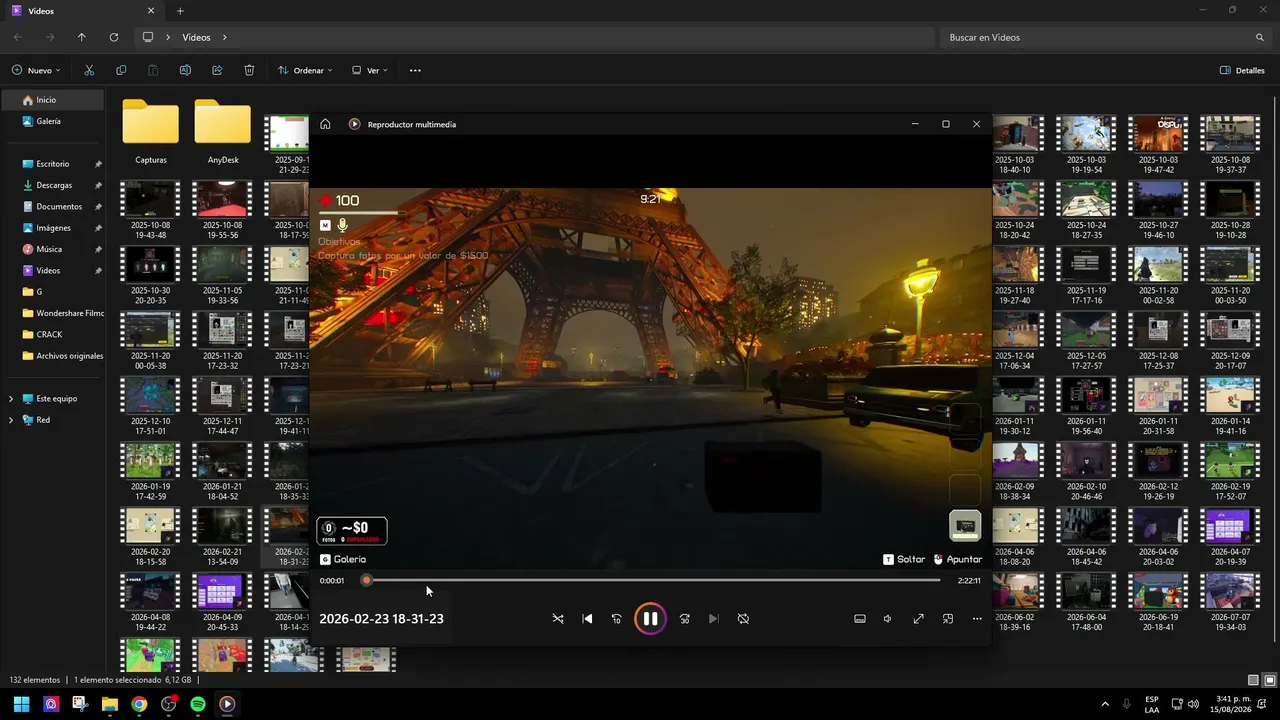Open more options in media player
This screenshot has height=720, width=1280.
[977, 619]
